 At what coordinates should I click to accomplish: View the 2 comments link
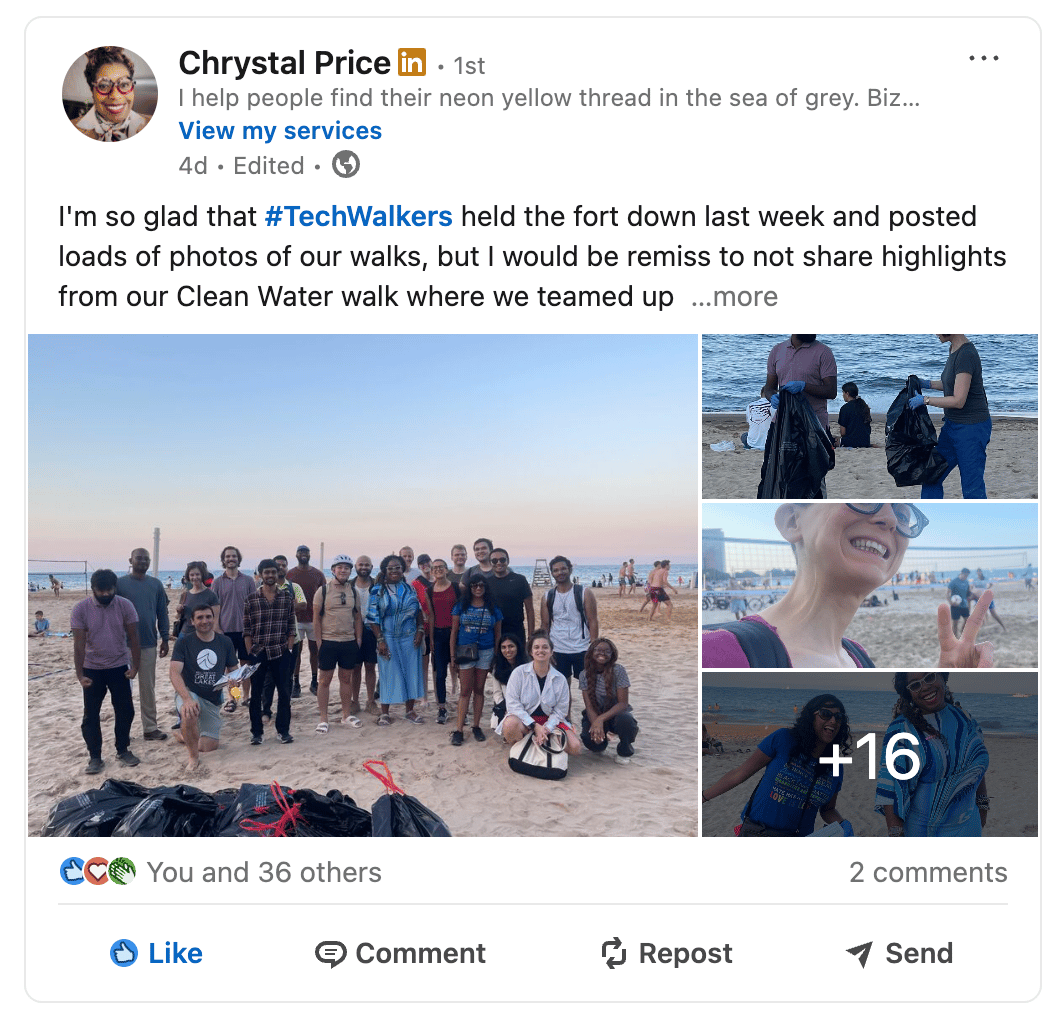pyautogui.click(x=928, y=872)
